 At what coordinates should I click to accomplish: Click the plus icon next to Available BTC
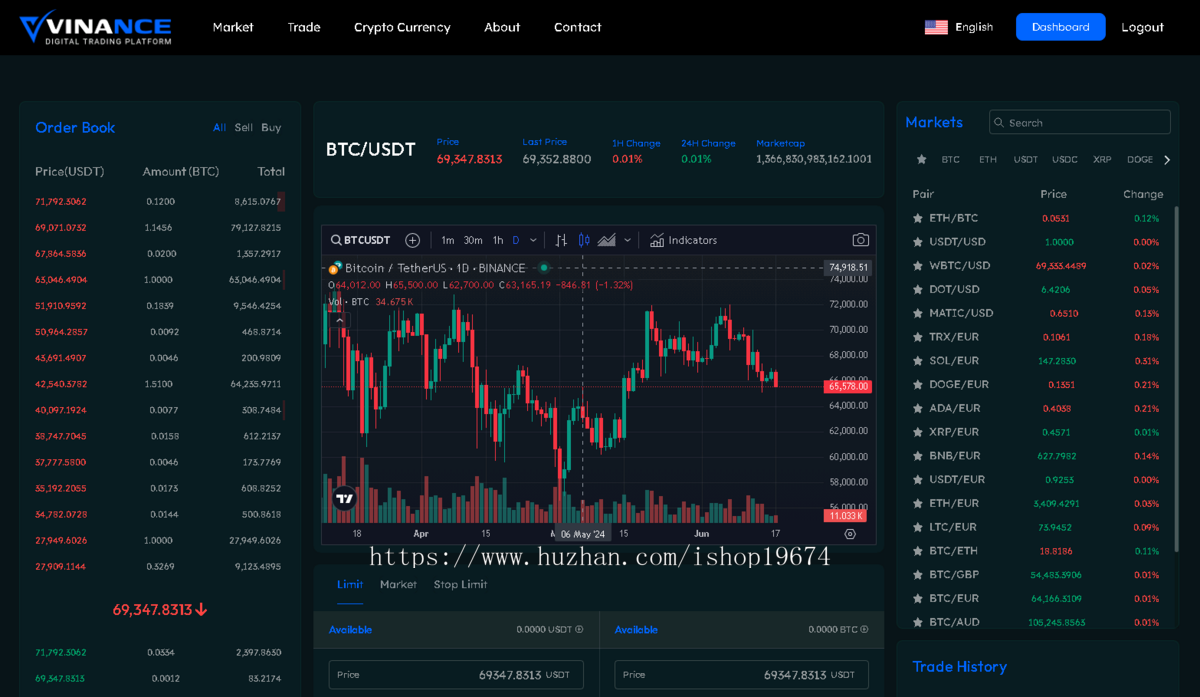[x=865, y=630]
